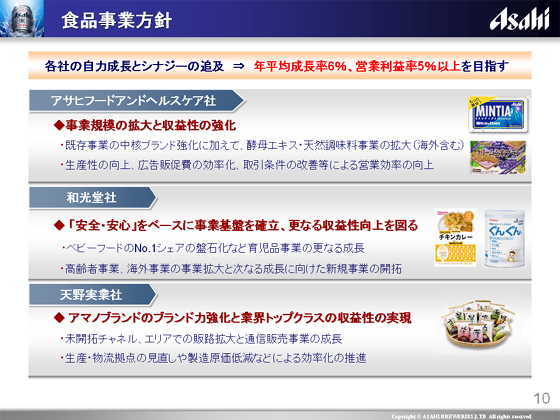Click the bullet 生産性の向上、広告販促費の効率化

click(247, 165)
